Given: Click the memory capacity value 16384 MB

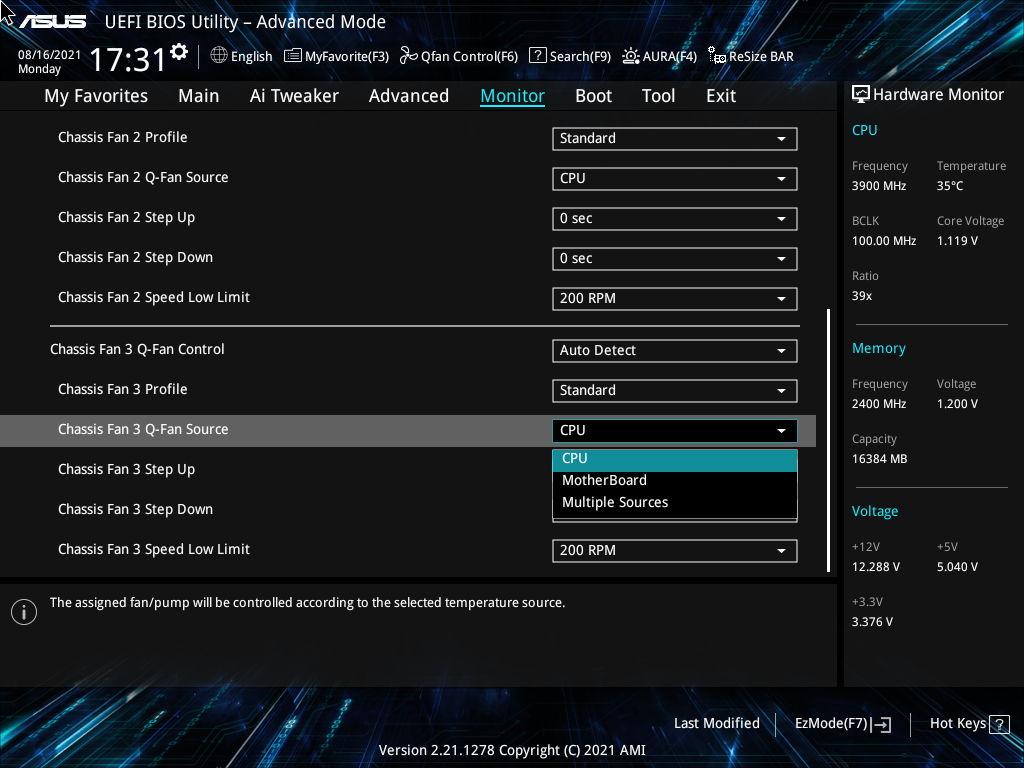Looking at the screenshot, I should pyautogui.click(x=880, y=459).
